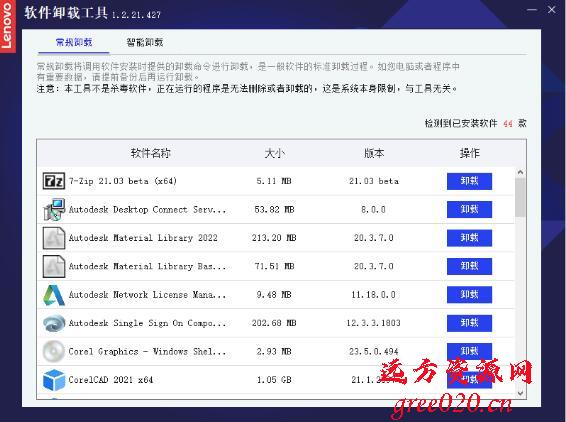The image size is (566, 422).
Task: Open the 常规卸载 tab
Action: [x=74, y=43]
